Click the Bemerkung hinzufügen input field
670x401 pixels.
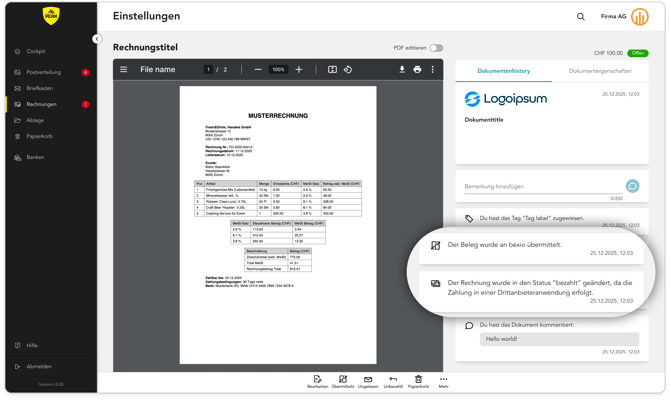coord(540,187)
